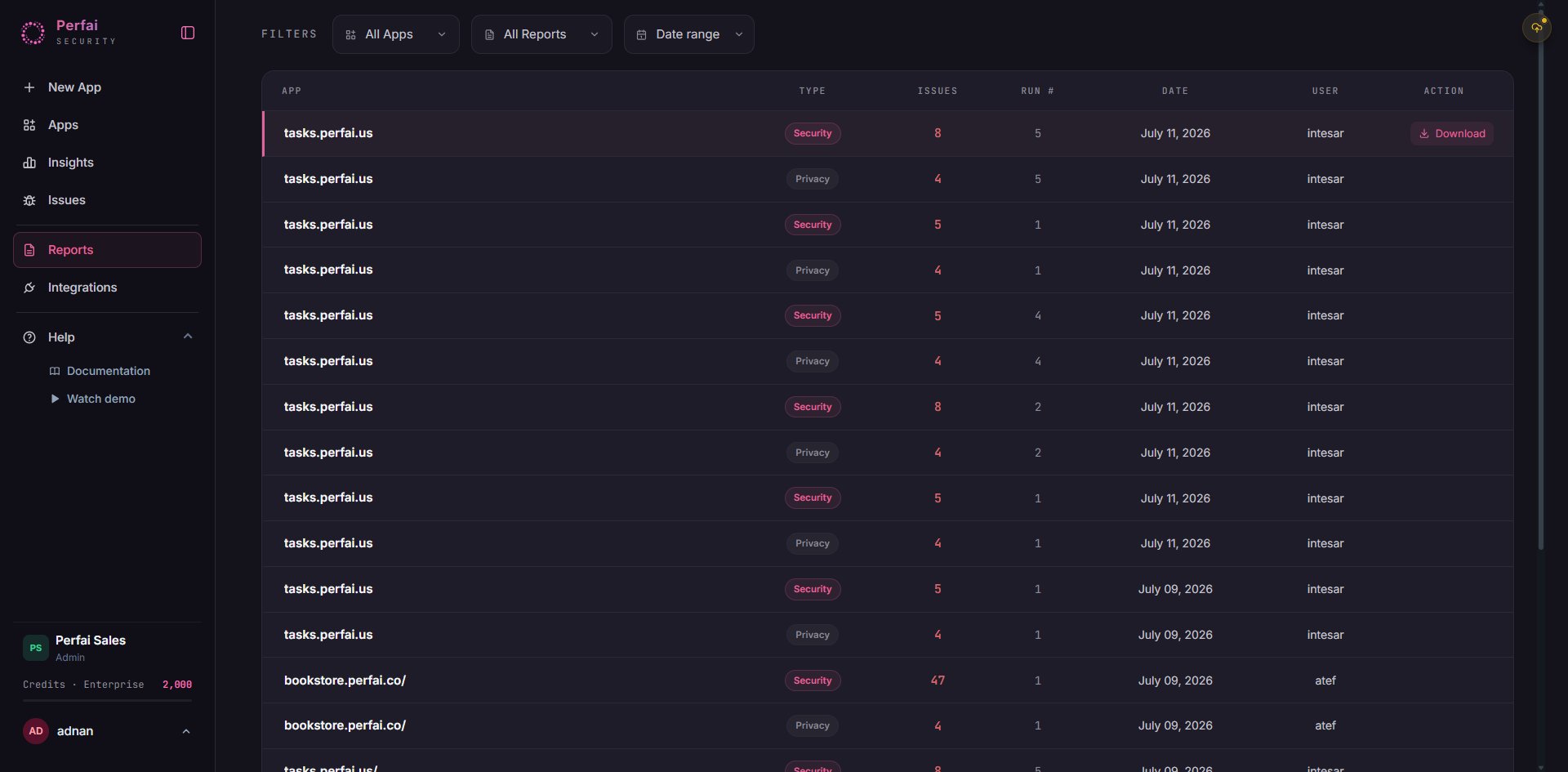Select the Reports menu item
The width and height of the screenshot is (1568, 772).
coord(107,250)
